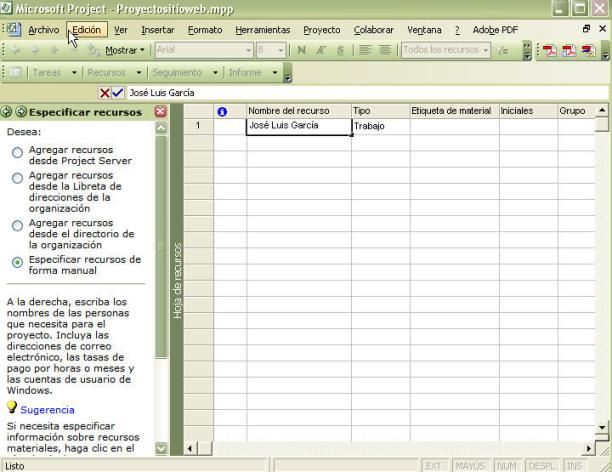This screenshot has width=612, height=472.
Task: Open the Herramientas menu
Action: (263, 30)
